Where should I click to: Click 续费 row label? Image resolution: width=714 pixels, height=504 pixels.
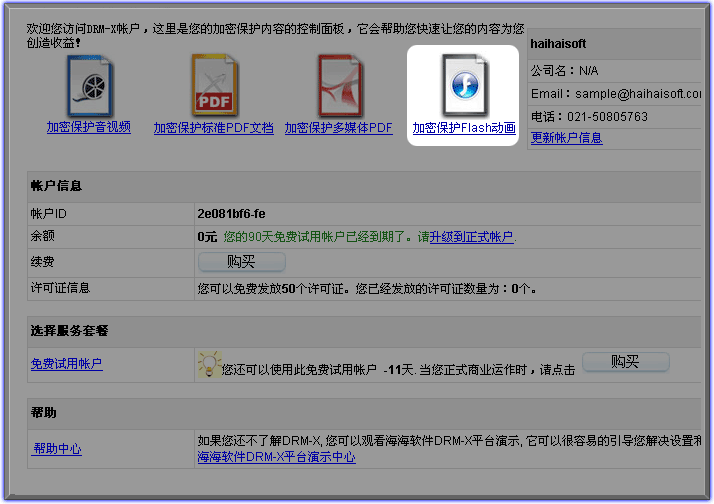coord(42,262)
